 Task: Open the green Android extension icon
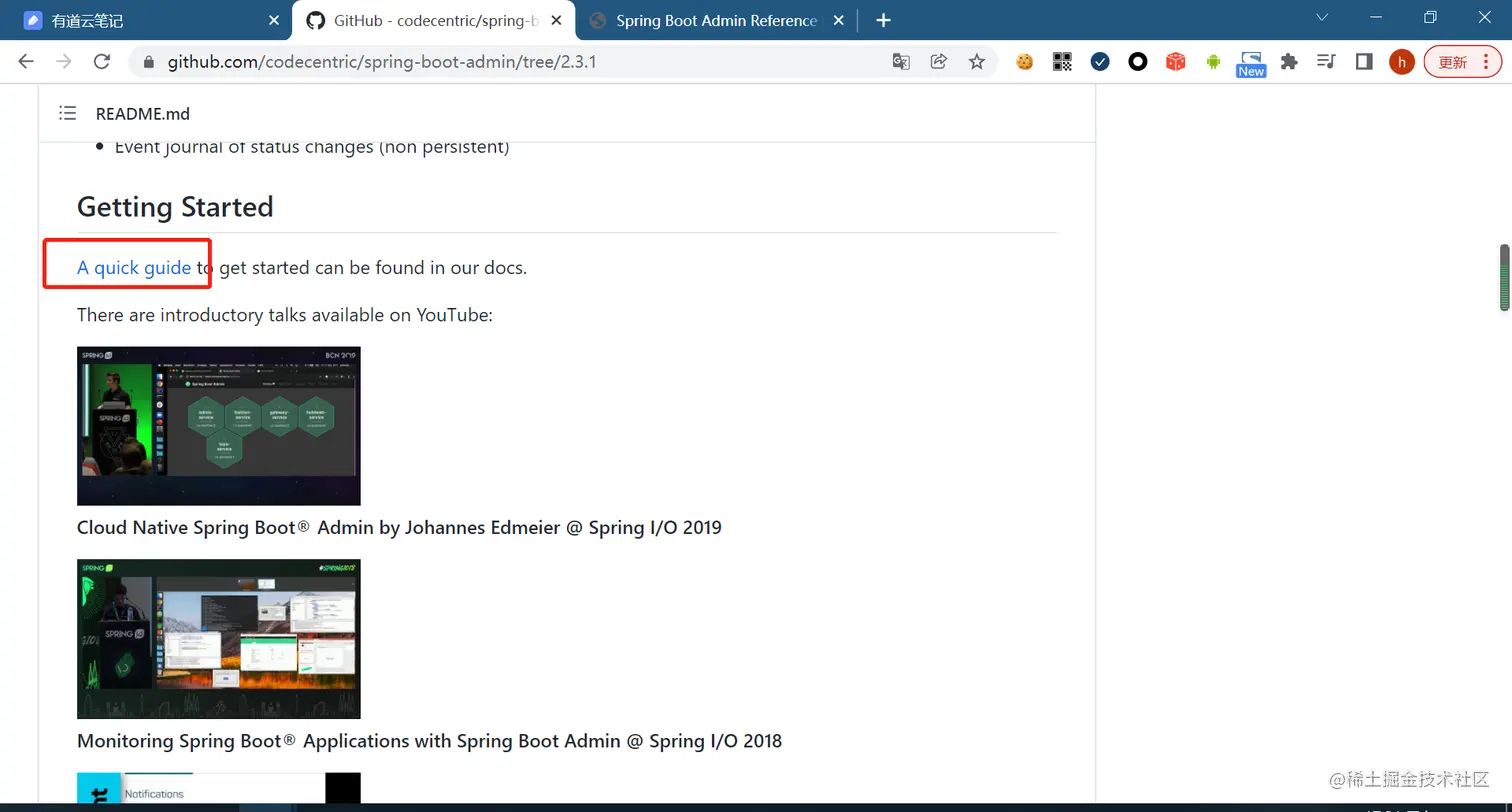[x=1213, y=61]
